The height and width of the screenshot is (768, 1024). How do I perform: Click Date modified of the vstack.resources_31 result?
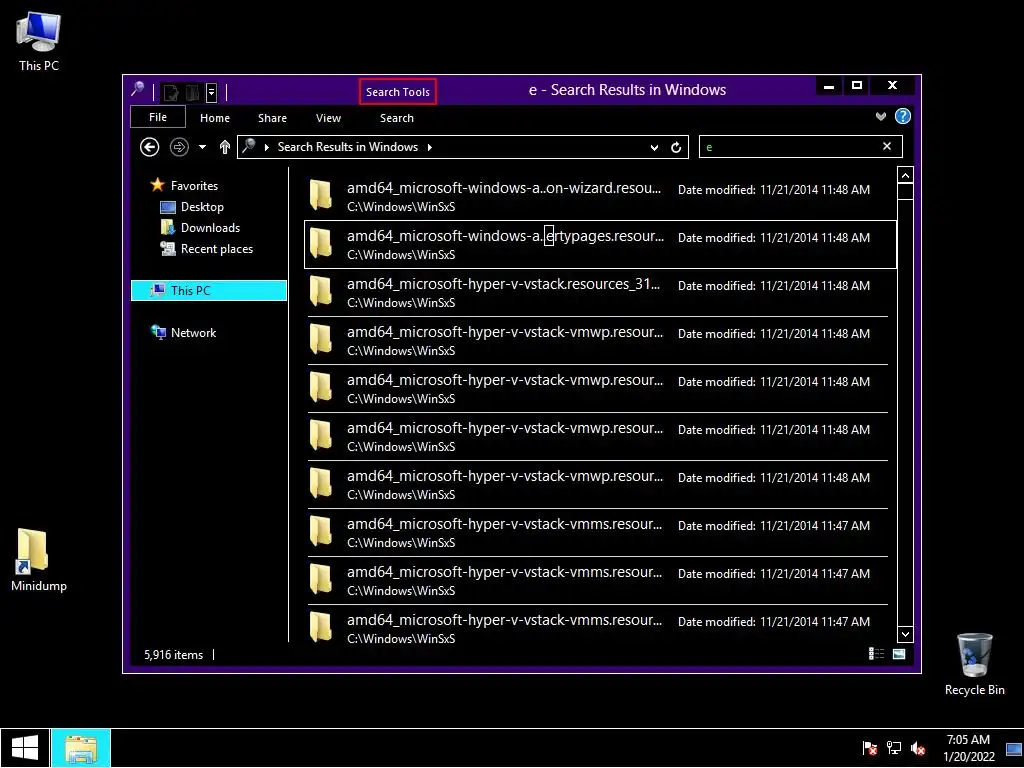pyautogui.click(x=774, y=286)
